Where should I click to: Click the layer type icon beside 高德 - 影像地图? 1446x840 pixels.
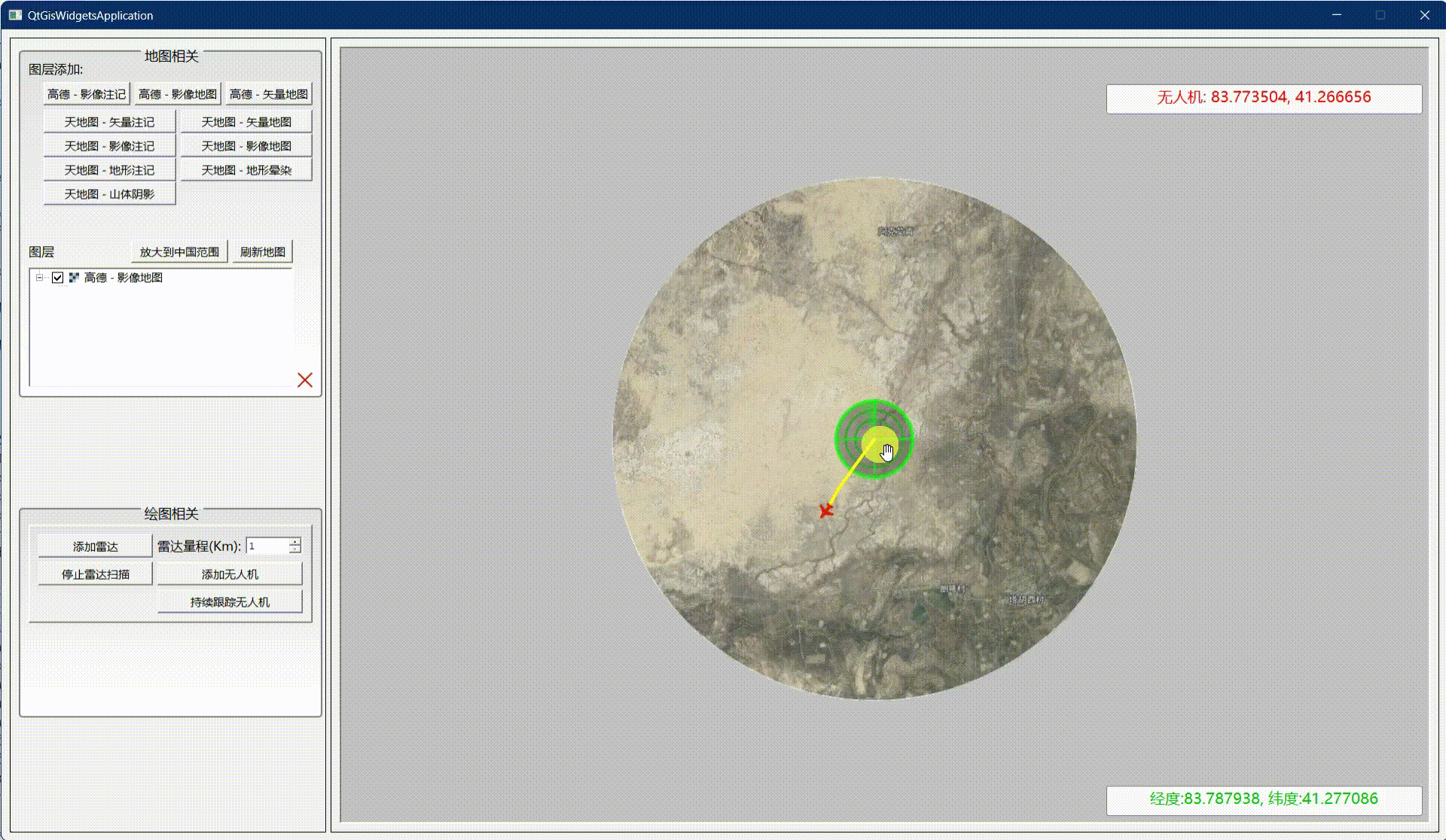(x=74, y=278)
